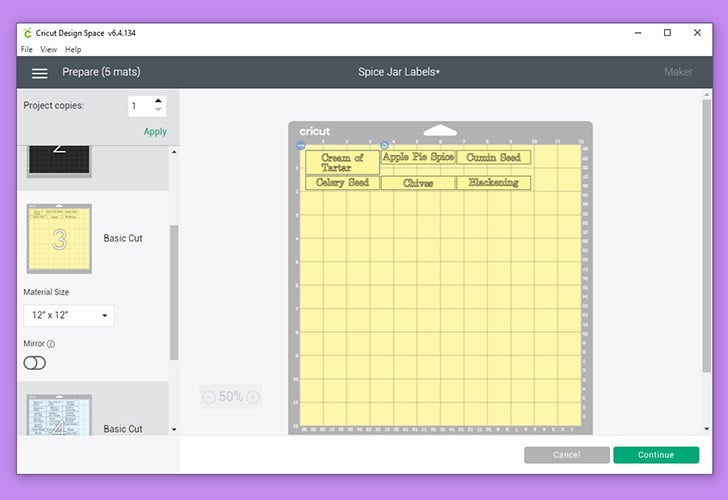Minimize the Cricut Design Space window
Viewport: 728px width, 500px height.
click(638, 33)
